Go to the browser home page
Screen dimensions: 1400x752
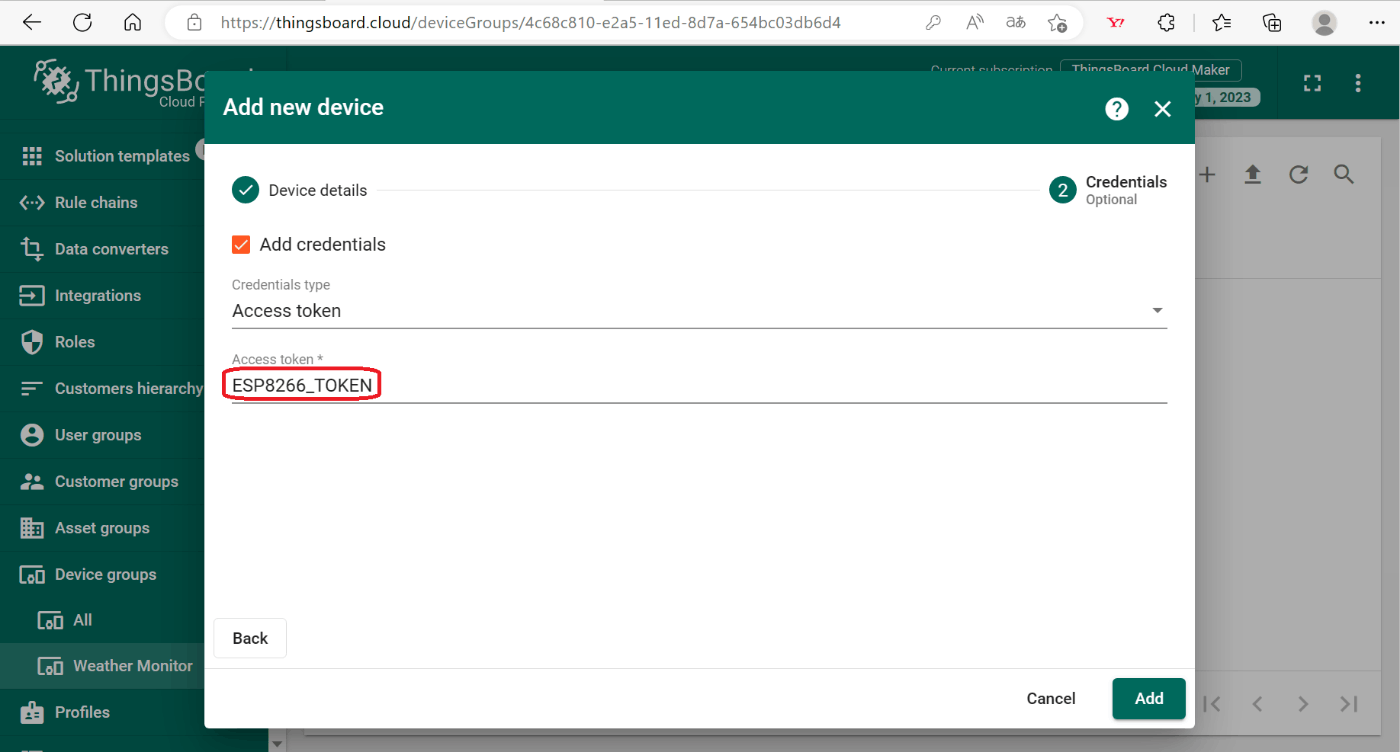[132, 22]
